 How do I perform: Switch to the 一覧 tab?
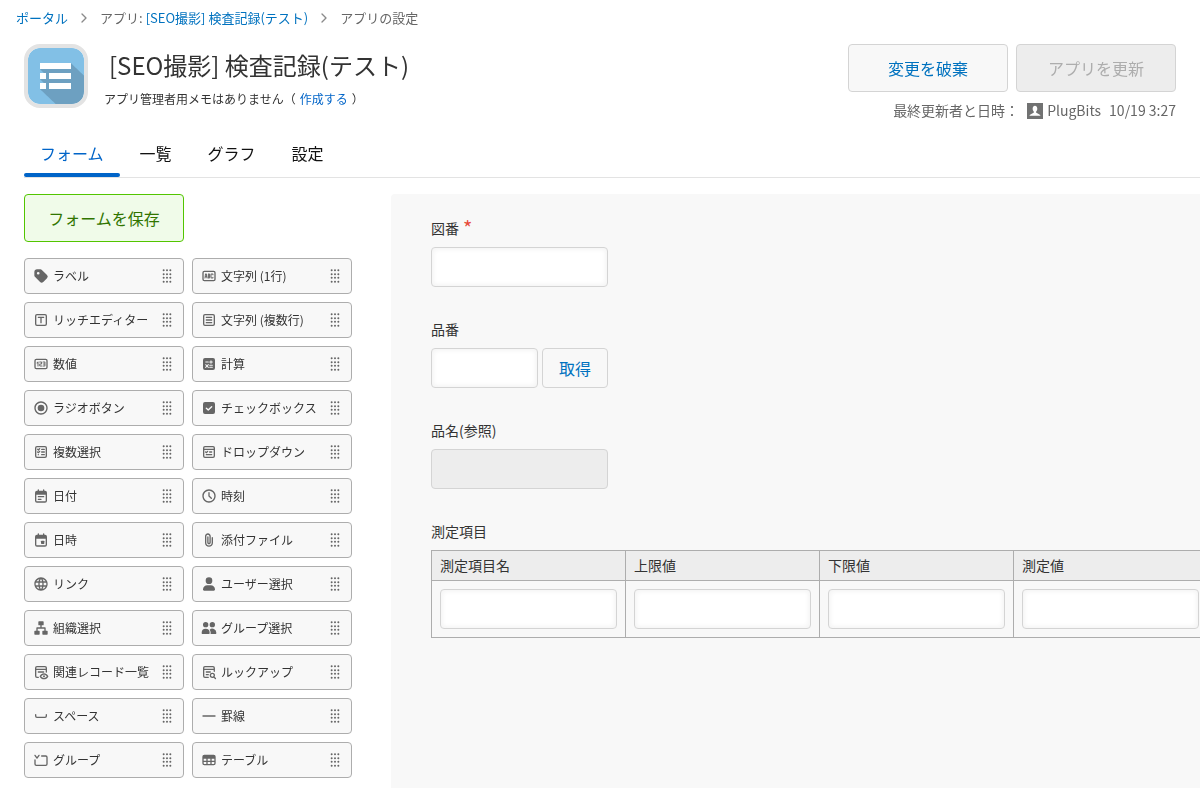coord(155,154)
